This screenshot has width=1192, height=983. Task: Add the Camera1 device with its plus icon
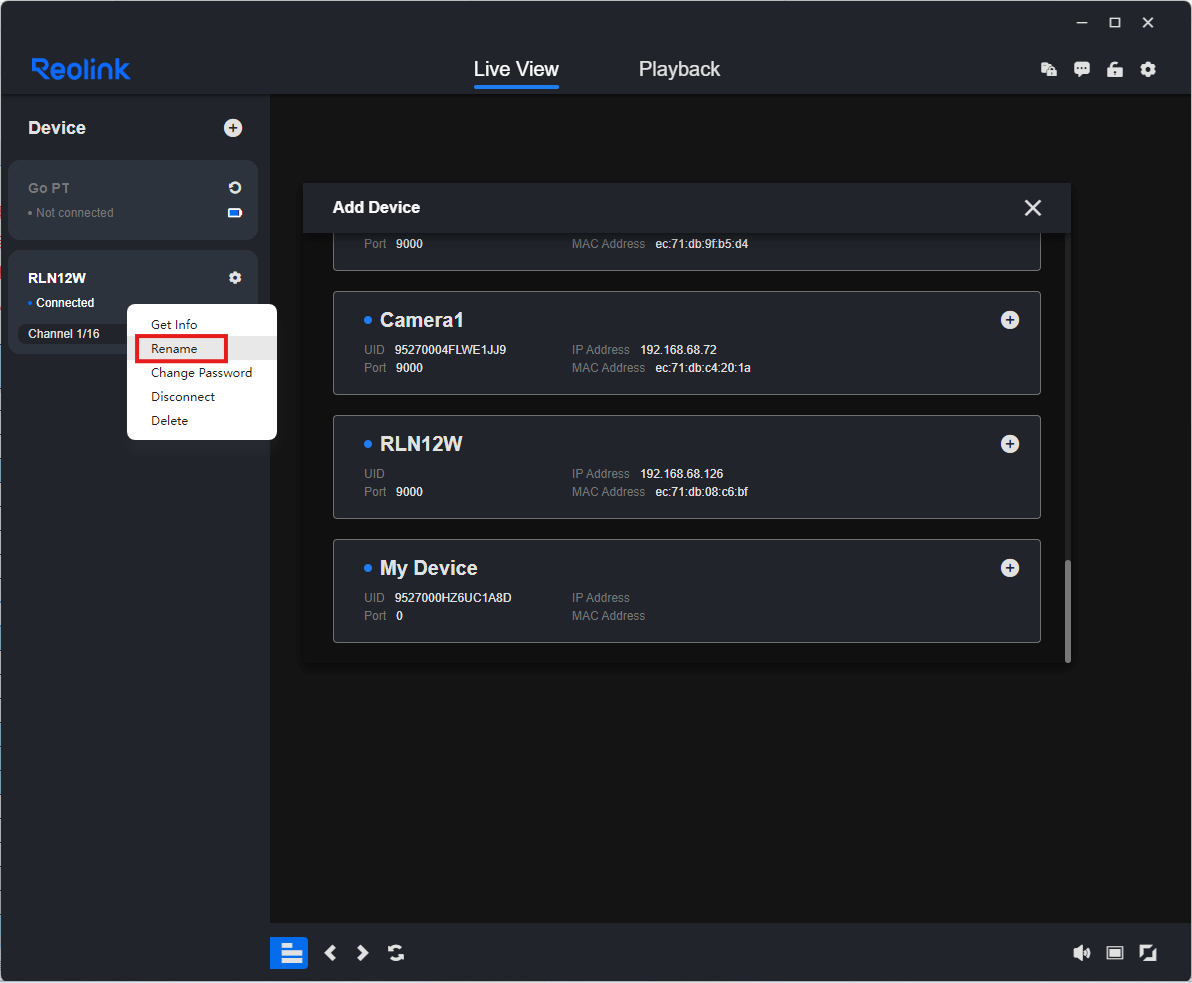(x=1010, y=320)
